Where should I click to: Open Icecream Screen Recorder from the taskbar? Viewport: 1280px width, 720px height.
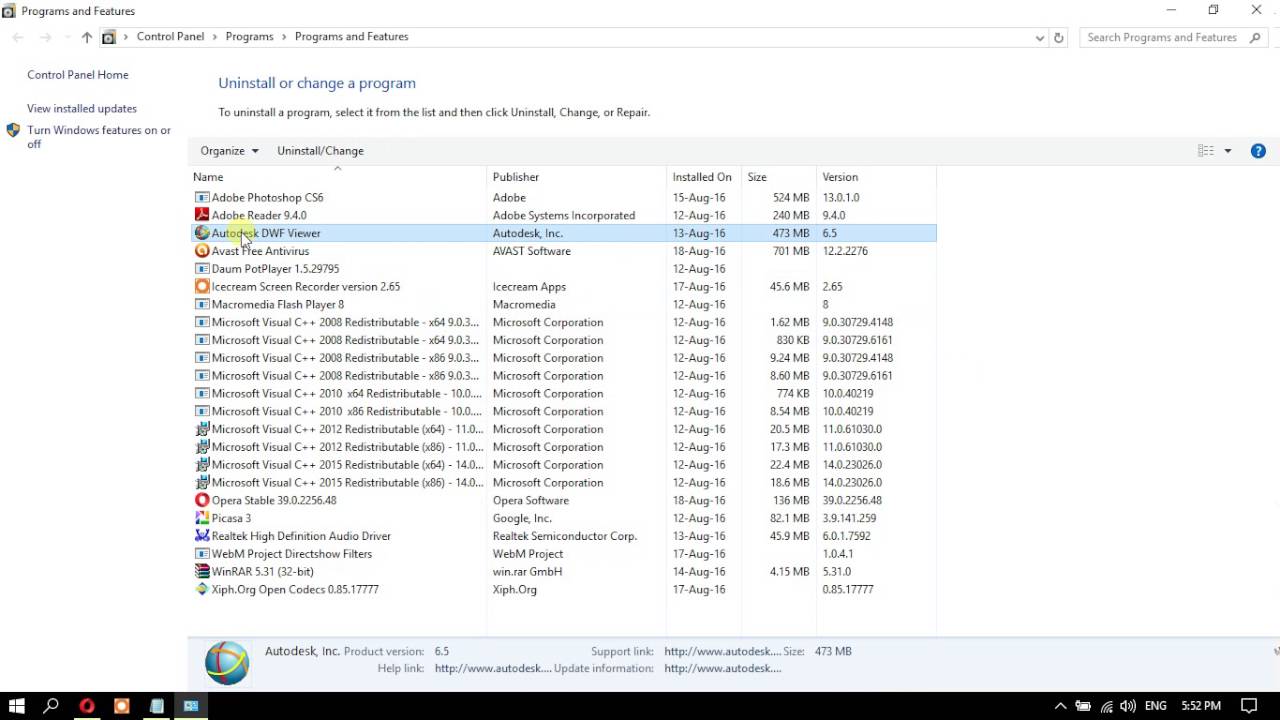pos(122,706)
